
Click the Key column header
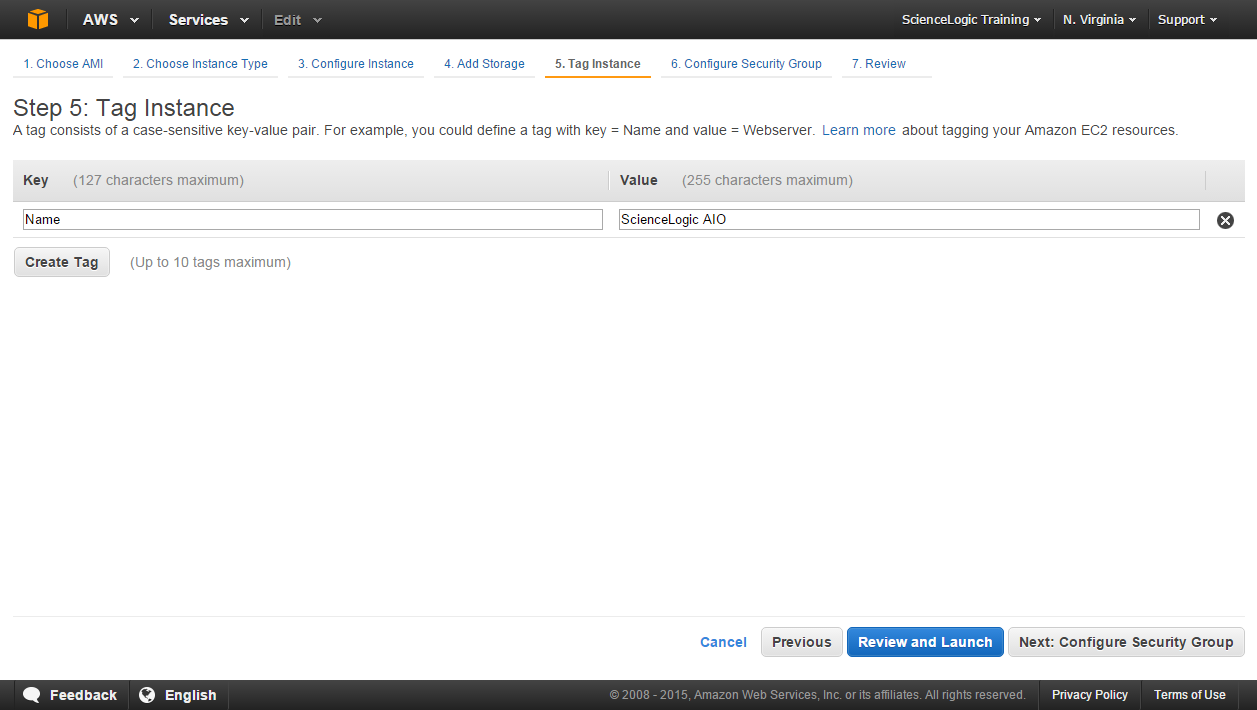pyautogui.click(x=36, y=180)
